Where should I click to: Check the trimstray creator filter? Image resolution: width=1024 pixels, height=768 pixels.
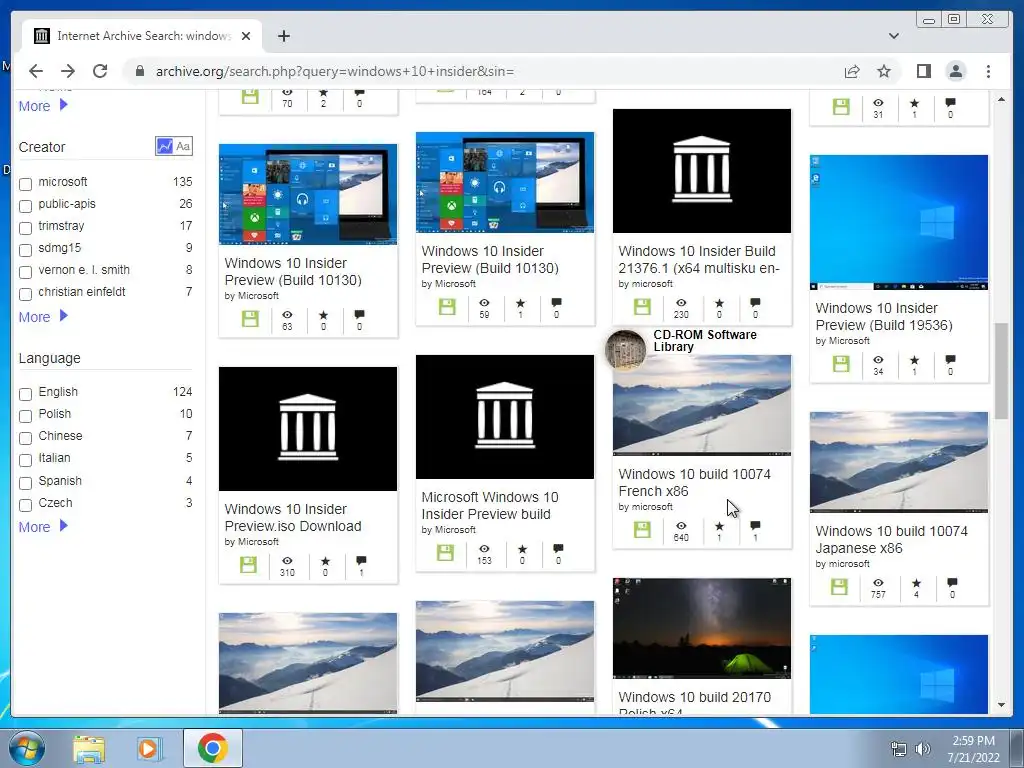point(25,228)
